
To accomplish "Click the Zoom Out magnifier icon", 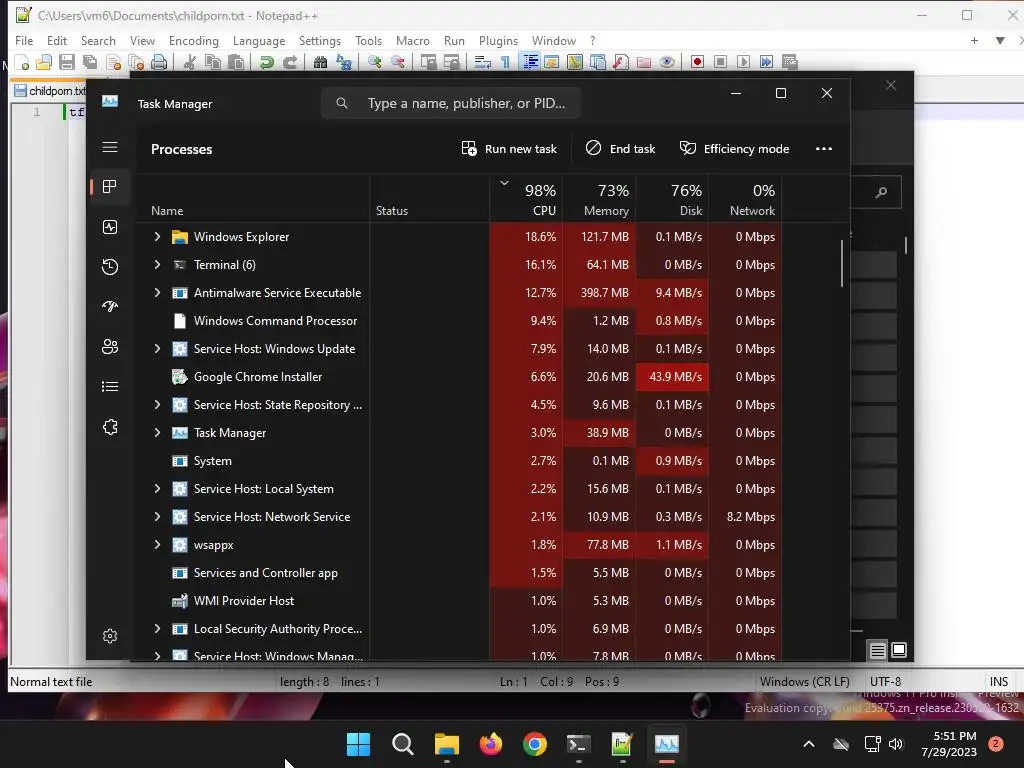I will (x=398, y=62).
